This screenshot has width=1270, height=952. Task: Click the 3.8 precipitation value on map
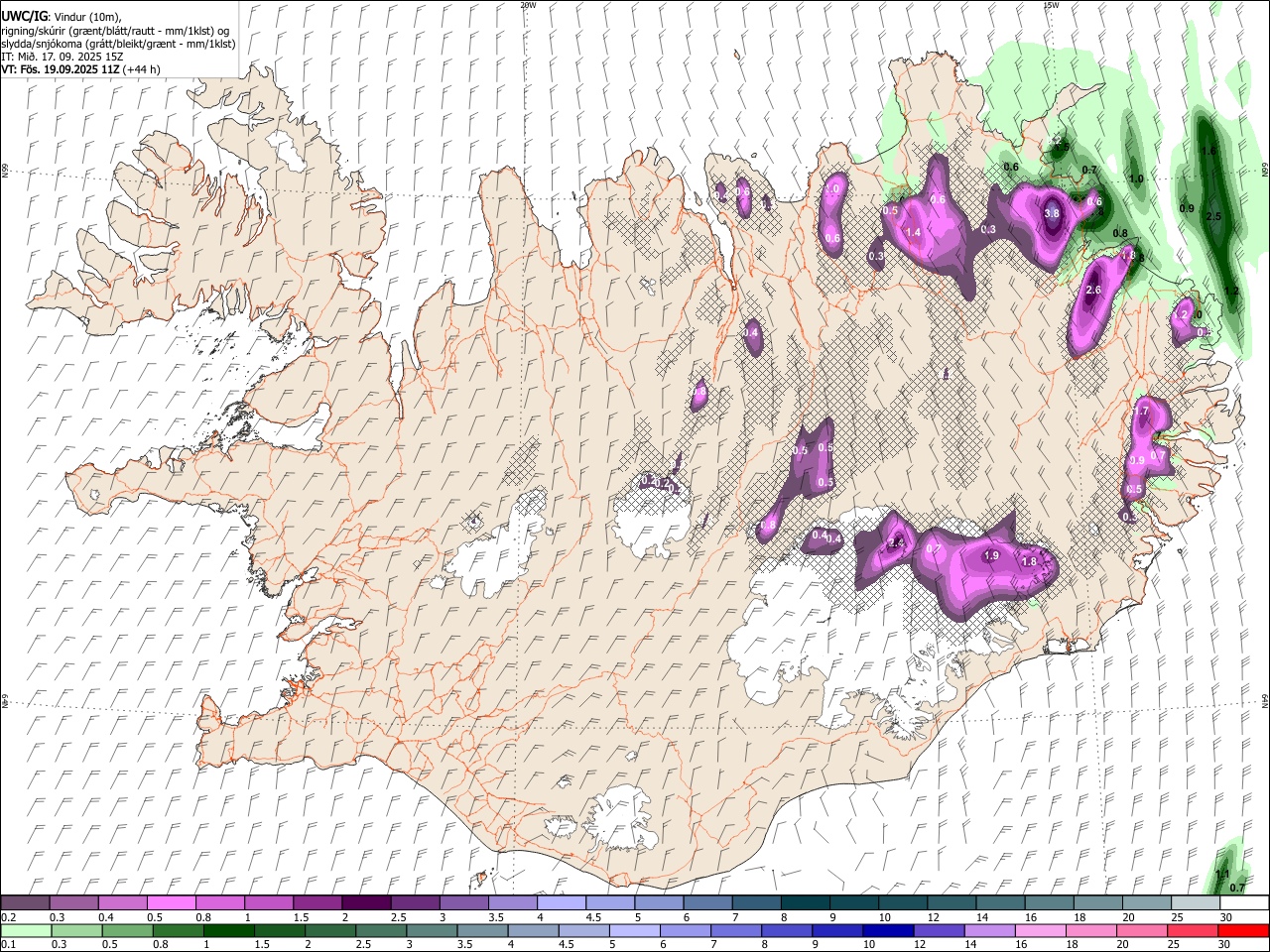click(x=1054, y=213)
